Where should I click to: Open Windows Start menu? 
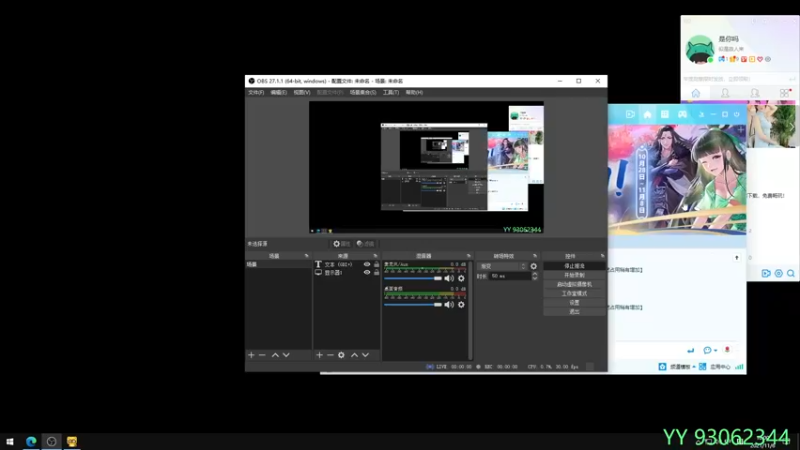point(10,441)
